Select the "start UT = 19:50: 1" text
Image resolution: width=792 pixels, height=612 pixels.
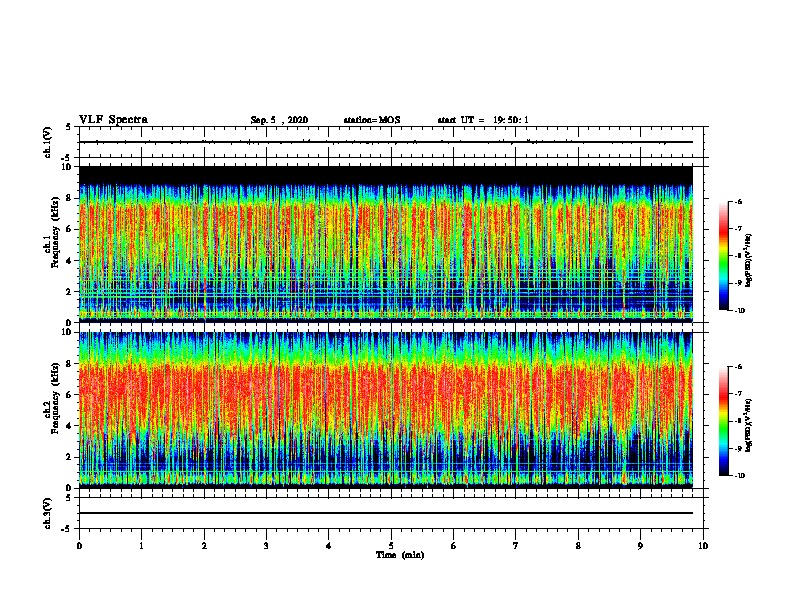coord(483,120)
